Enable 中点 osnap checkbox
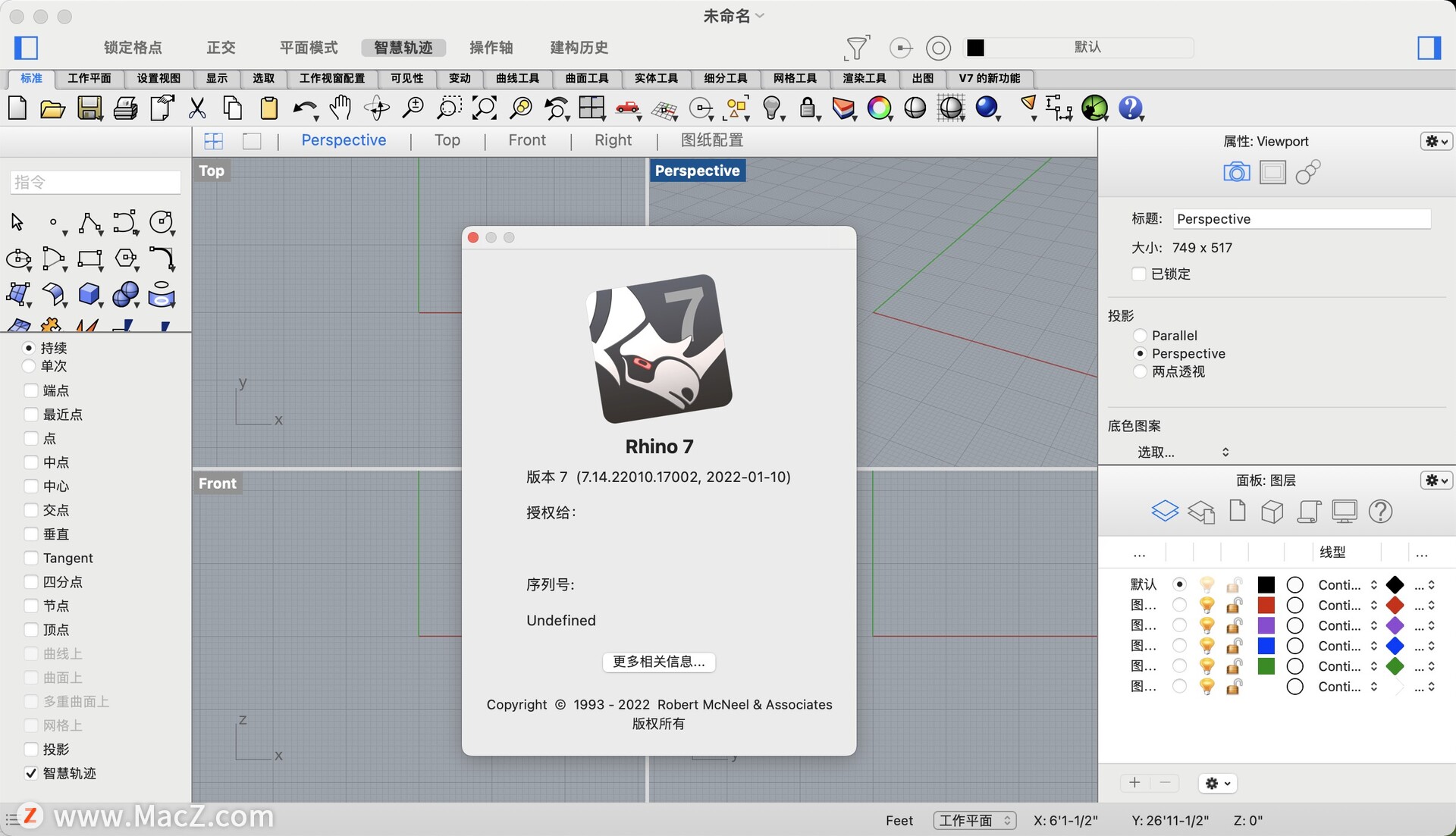The image size is (1456, 836). tap(31, 462)
